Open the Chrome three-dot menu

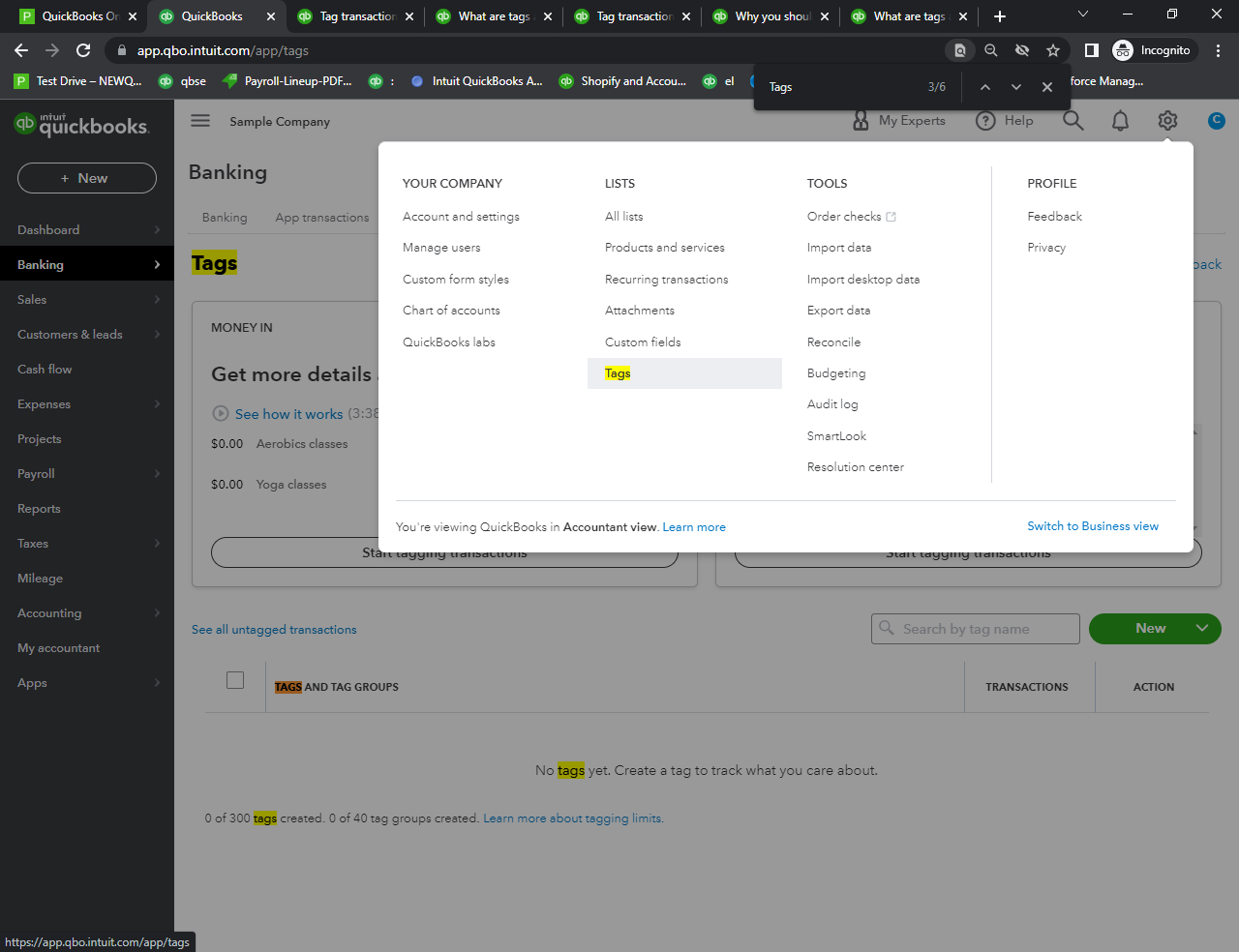(1218, 50)
